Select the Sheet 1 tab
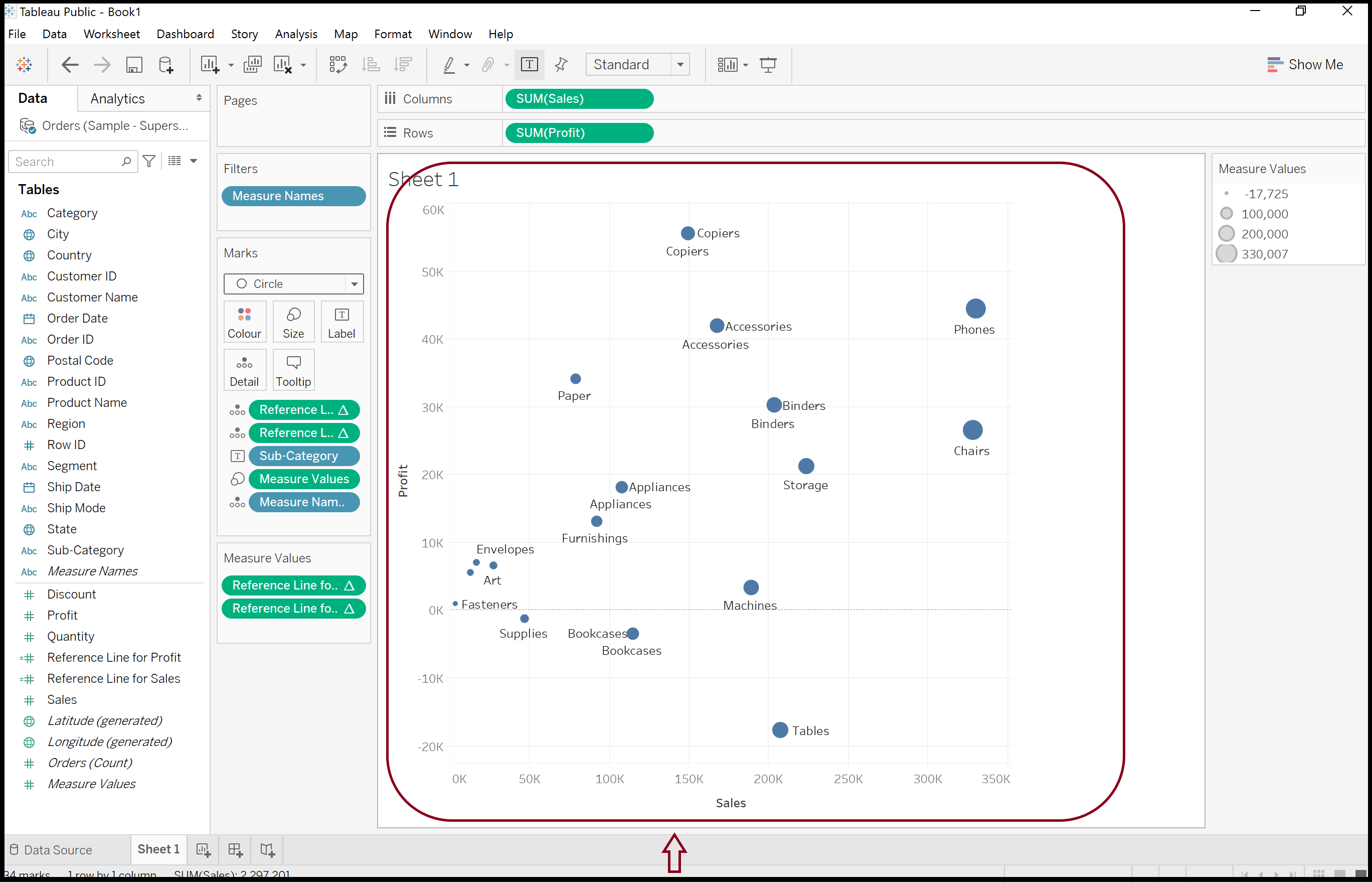This screenshot has width=1372, height=883. tap(158, 849)
